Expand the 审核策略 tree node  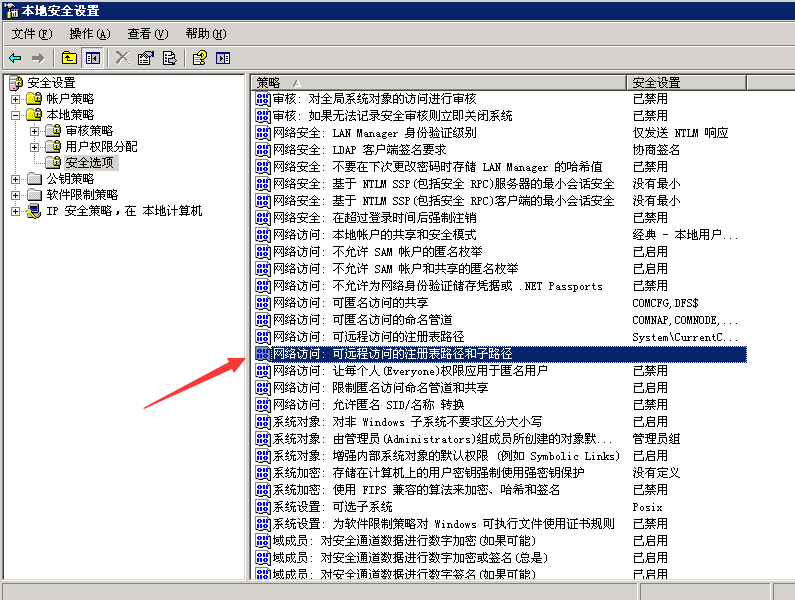pyautogui.click(x=34, y=131)
